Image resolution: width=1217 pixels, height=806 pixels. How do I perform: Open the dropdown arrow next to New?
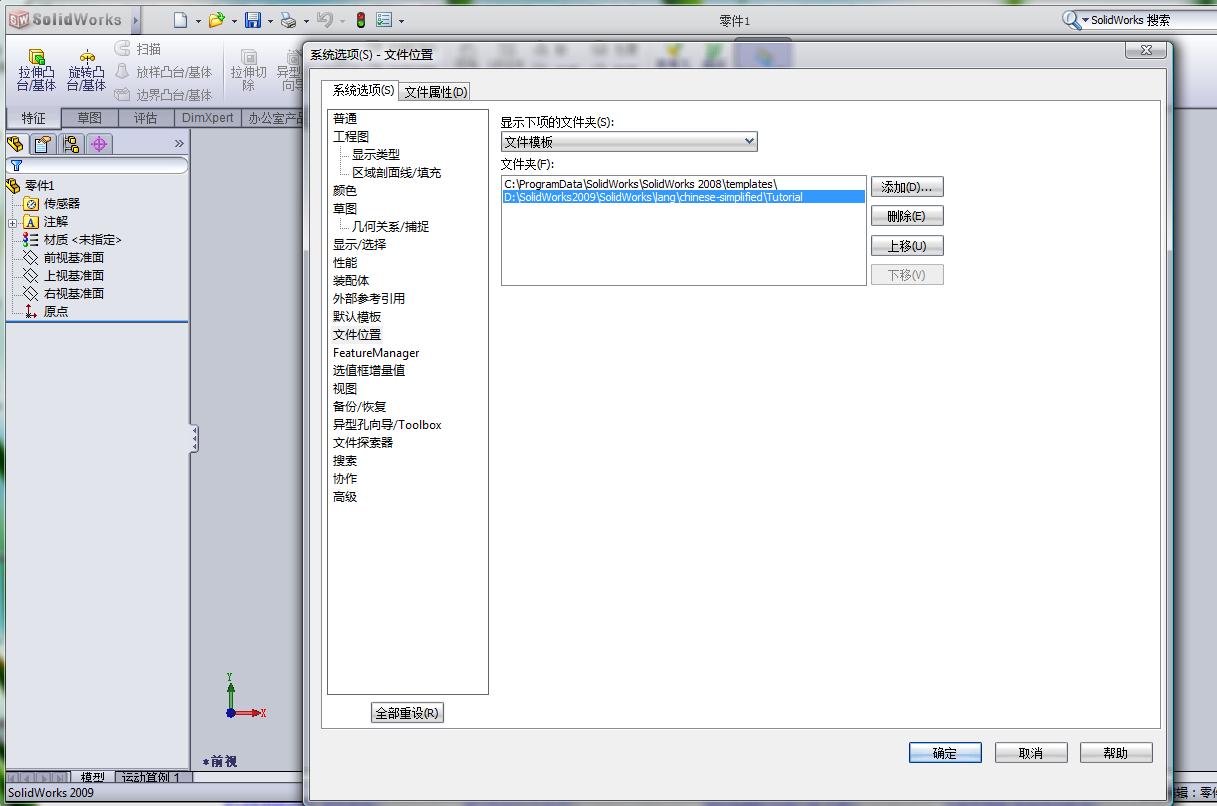click(x=198, y=21)
